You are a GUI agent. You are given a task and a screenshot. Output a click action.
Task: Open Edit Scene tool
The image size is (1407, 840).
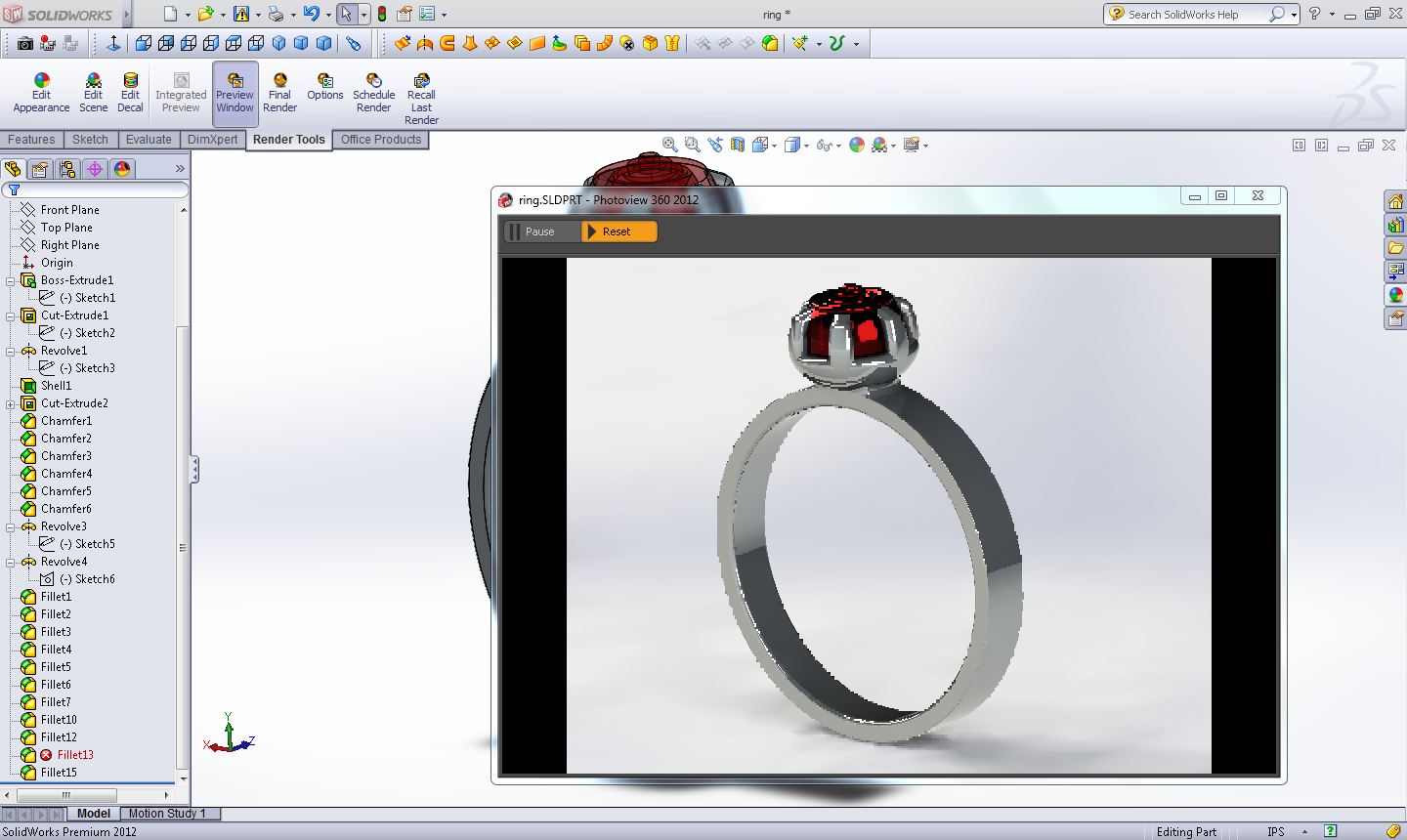pos(93,93)
